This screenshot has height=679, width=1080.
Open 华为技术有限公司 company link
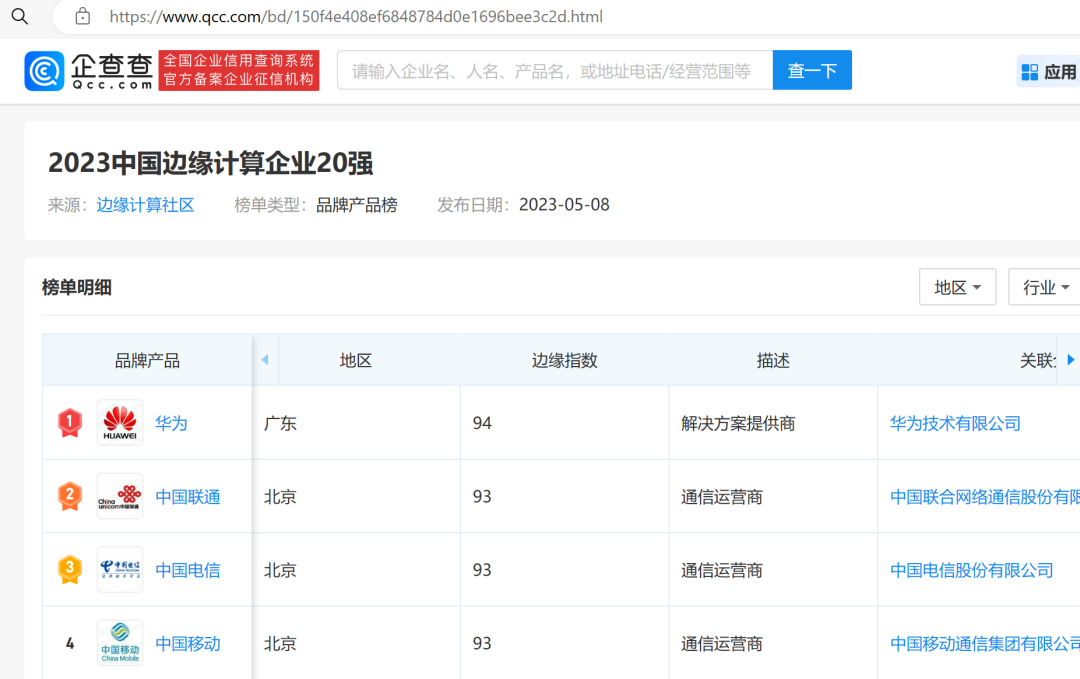point(955,424)
